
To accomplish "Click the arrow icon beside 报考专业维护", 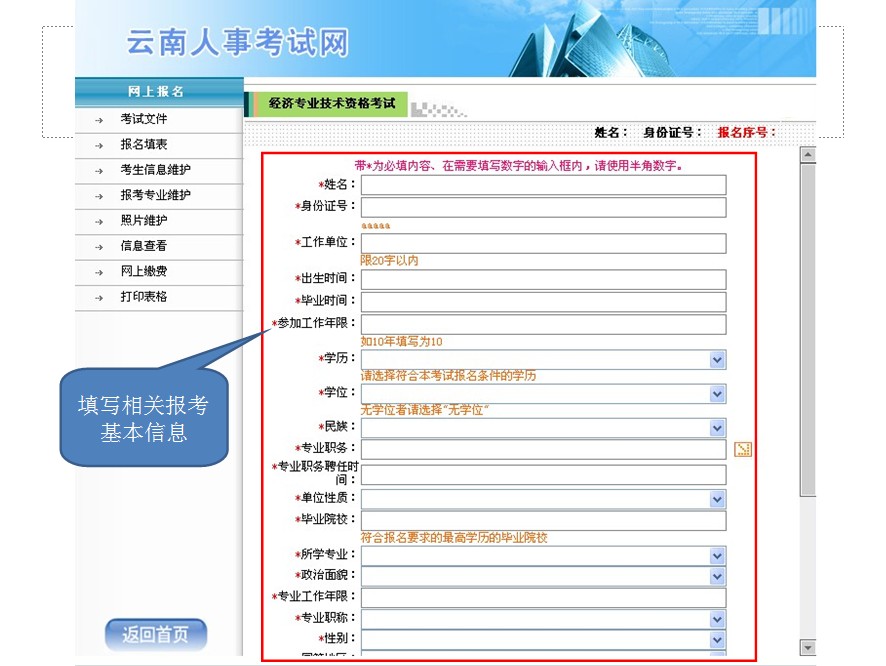I will (x=97, y=194).
